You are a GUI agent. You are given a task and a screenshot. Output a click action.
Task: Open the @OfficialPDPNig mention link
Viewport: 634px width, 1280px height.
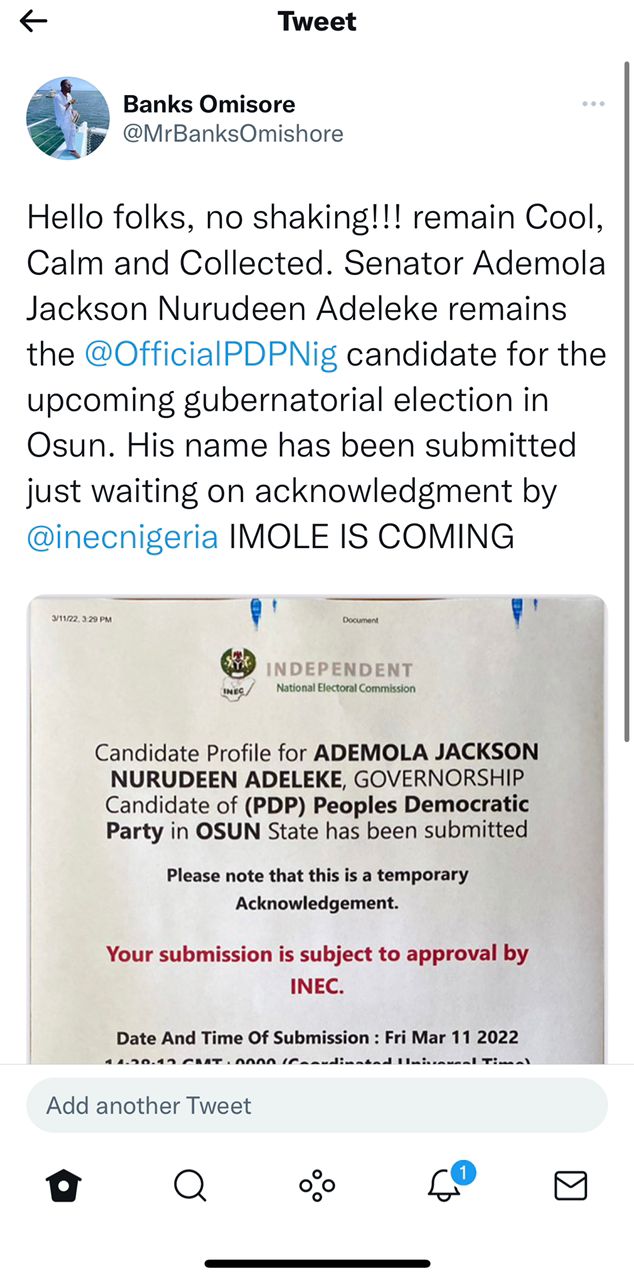click(210, 355)
